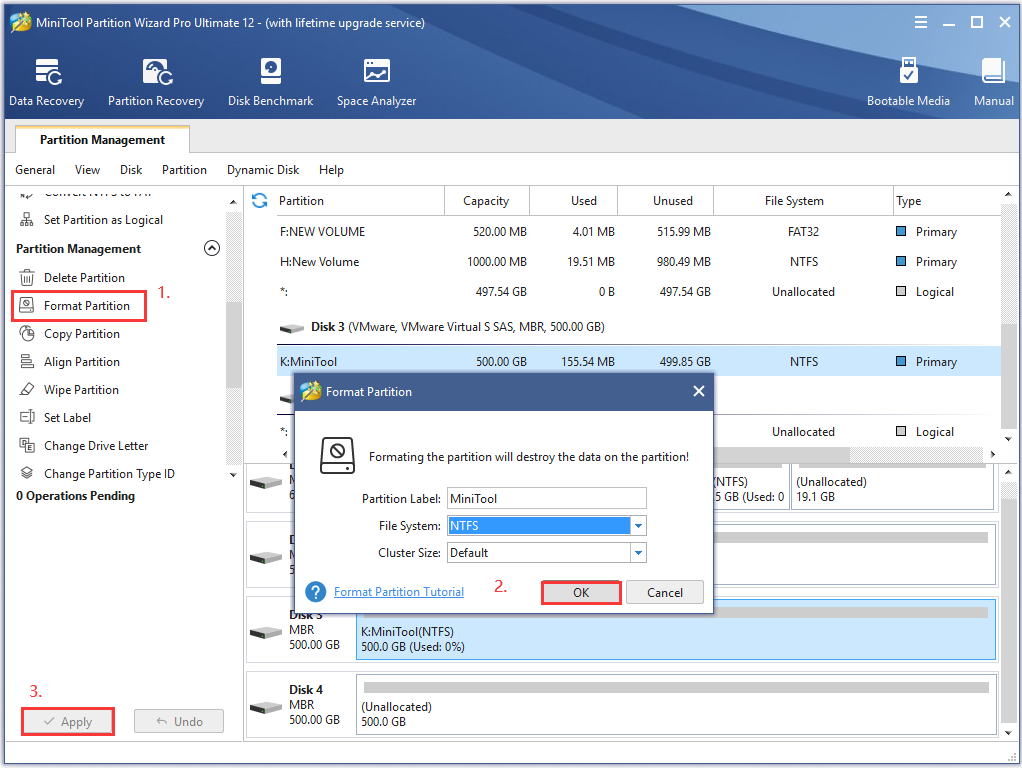Click Wipe Partition option
Viewport: 1022px width, 768px height.
[x=81, y=389]
